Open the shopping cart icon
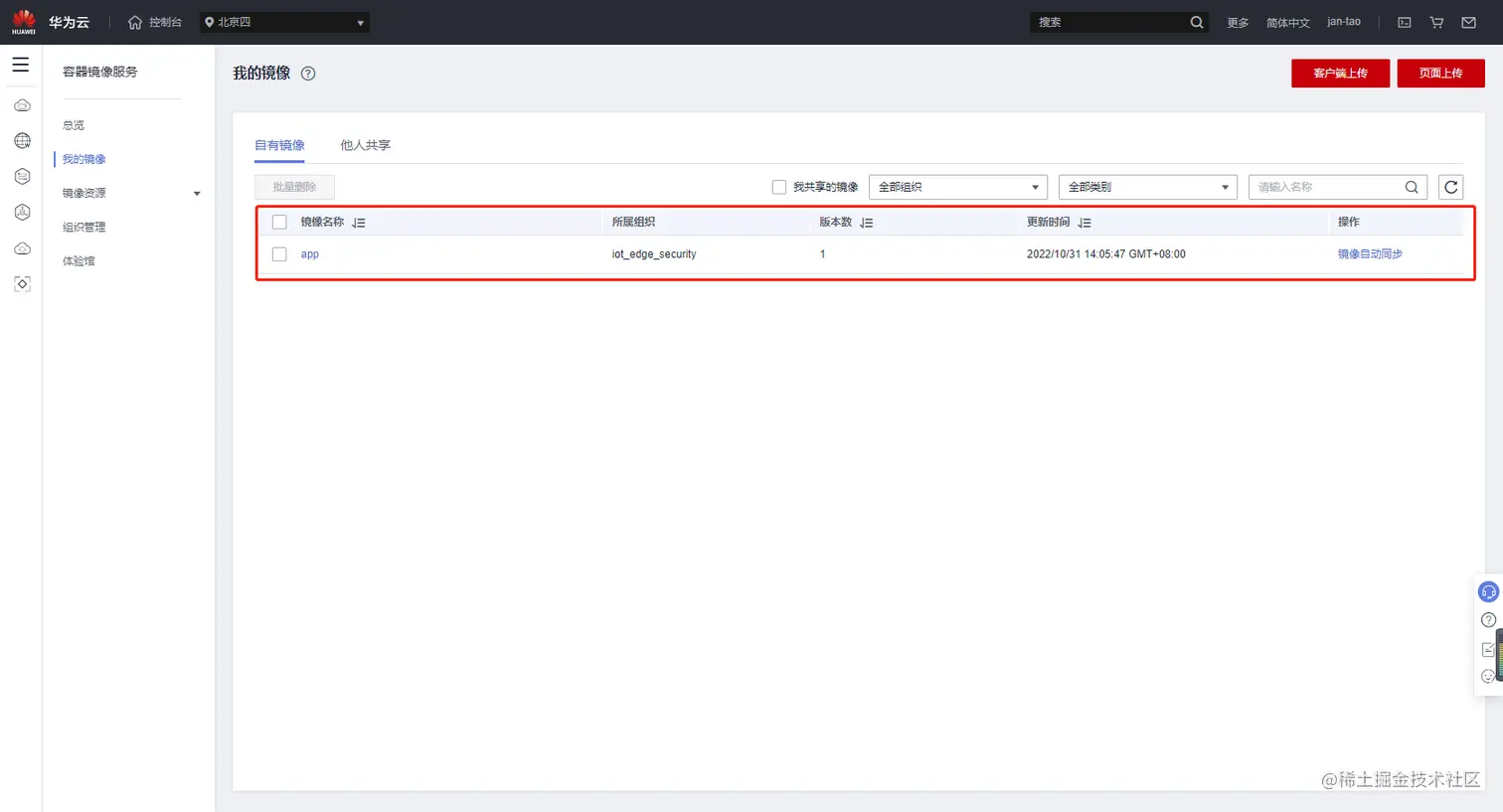The height and width of the screenshot is (812, 1503). 1436,22
